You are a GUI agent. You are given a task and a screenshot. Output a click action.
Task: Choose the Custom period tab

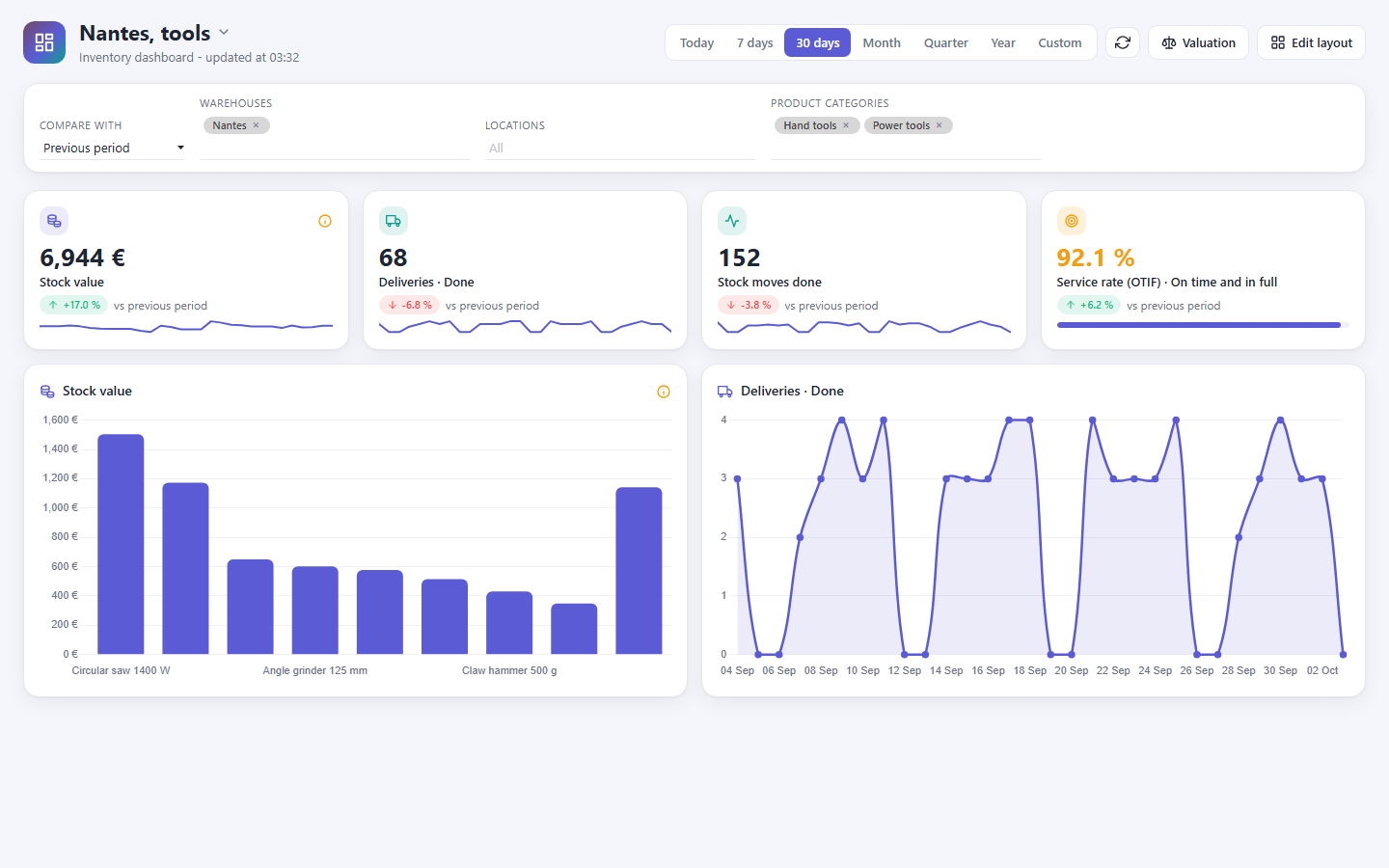(x=1060, y=42)
